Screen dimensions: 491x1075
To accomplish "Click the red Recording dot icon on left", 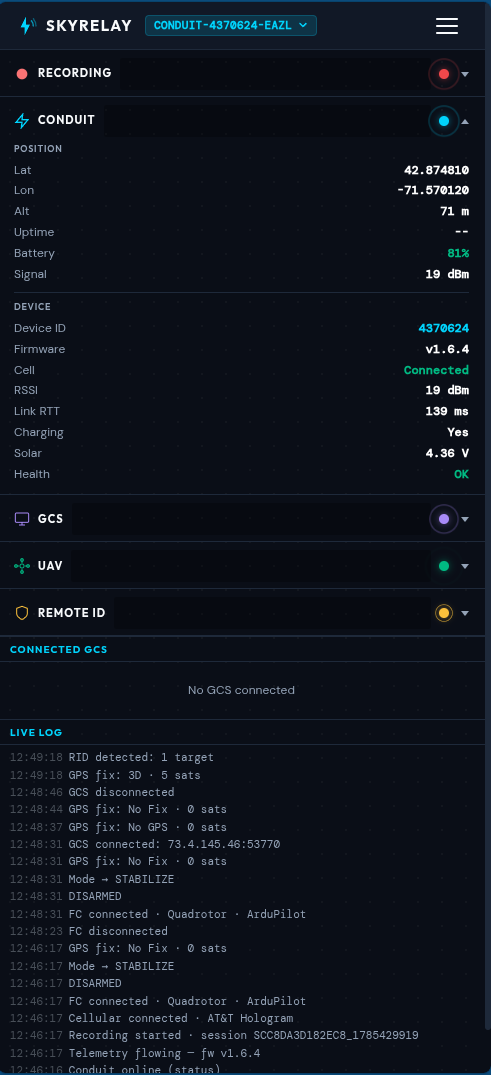I will click(x=22, y=73).
